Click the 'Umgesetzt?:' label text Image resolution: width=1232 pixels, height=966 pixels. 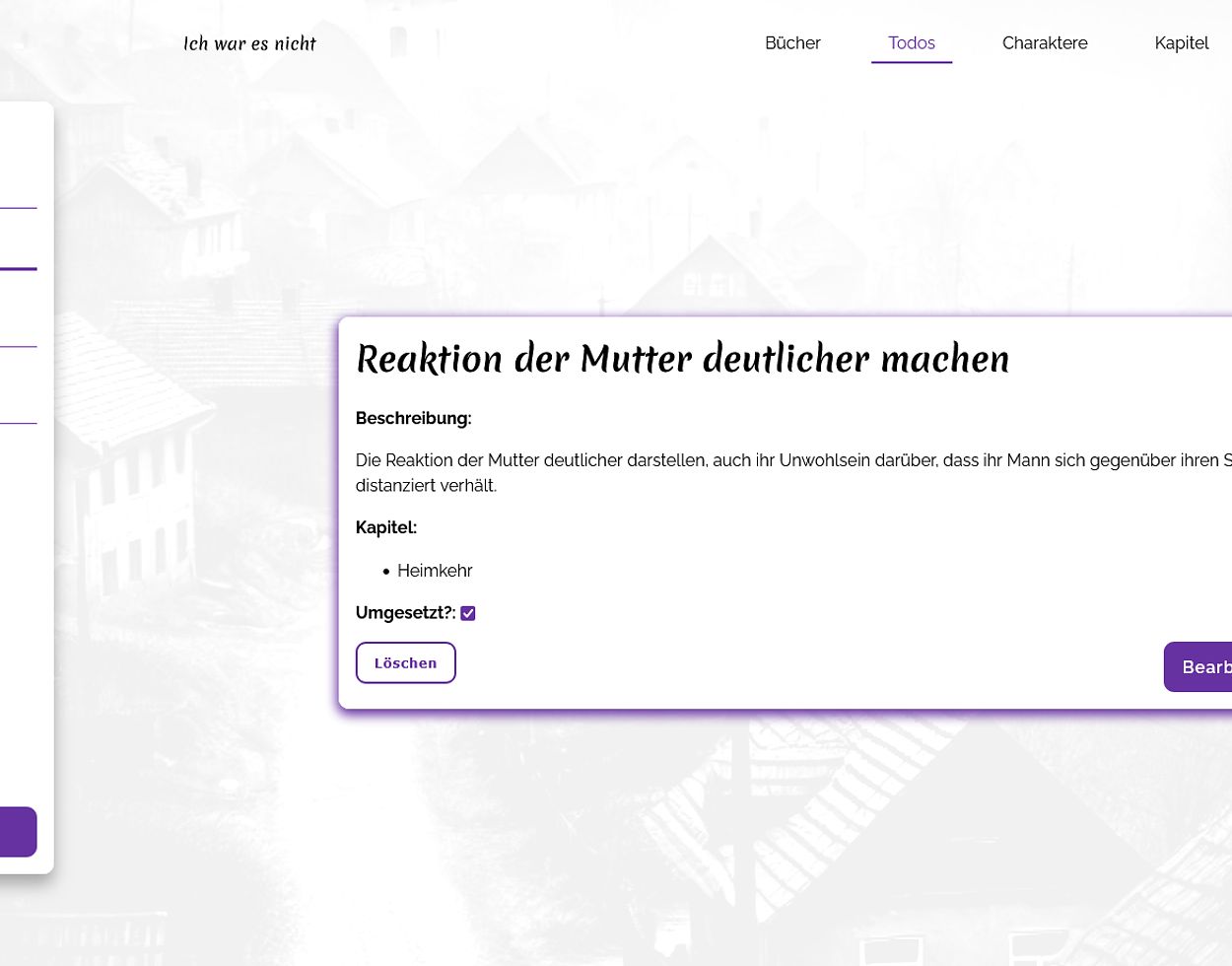click(x=405, y=613)
